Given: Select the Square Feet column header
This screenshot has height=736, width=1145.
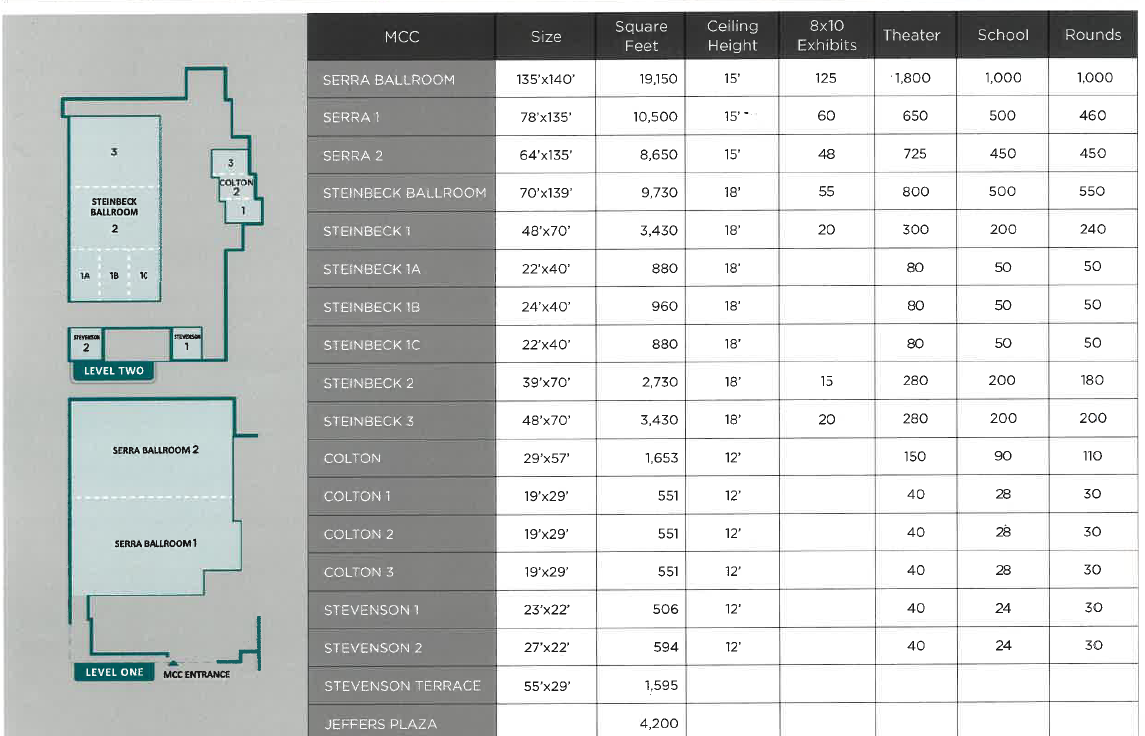Looking at the screenshot, I should point(640,37).
